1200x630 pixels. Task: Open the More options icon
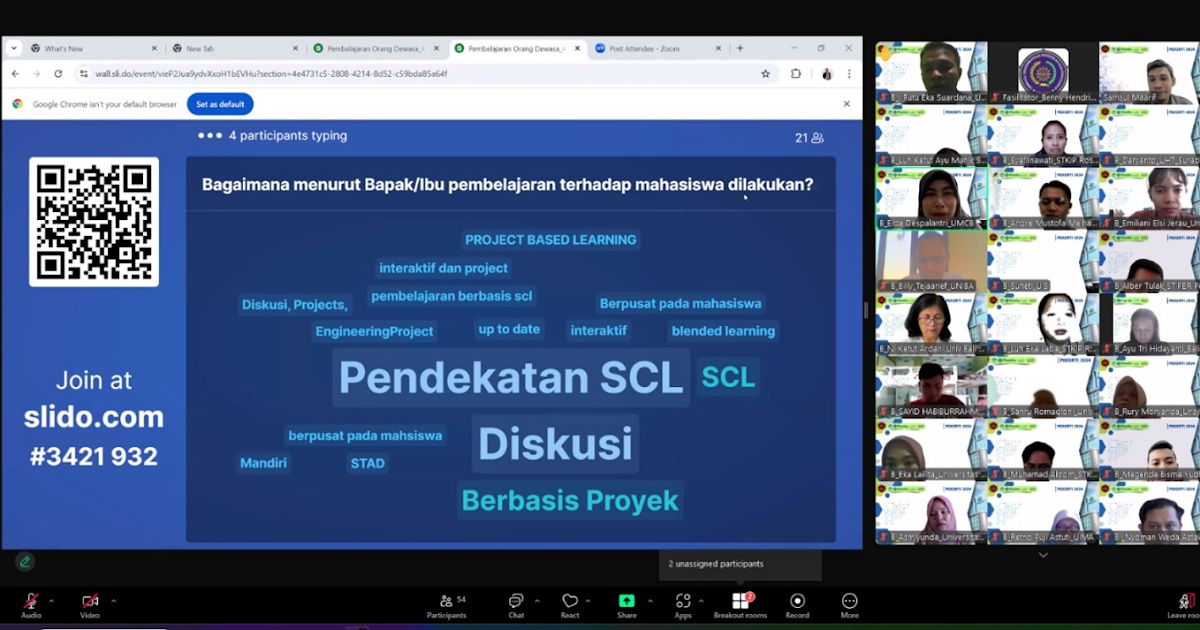(849, 601)
